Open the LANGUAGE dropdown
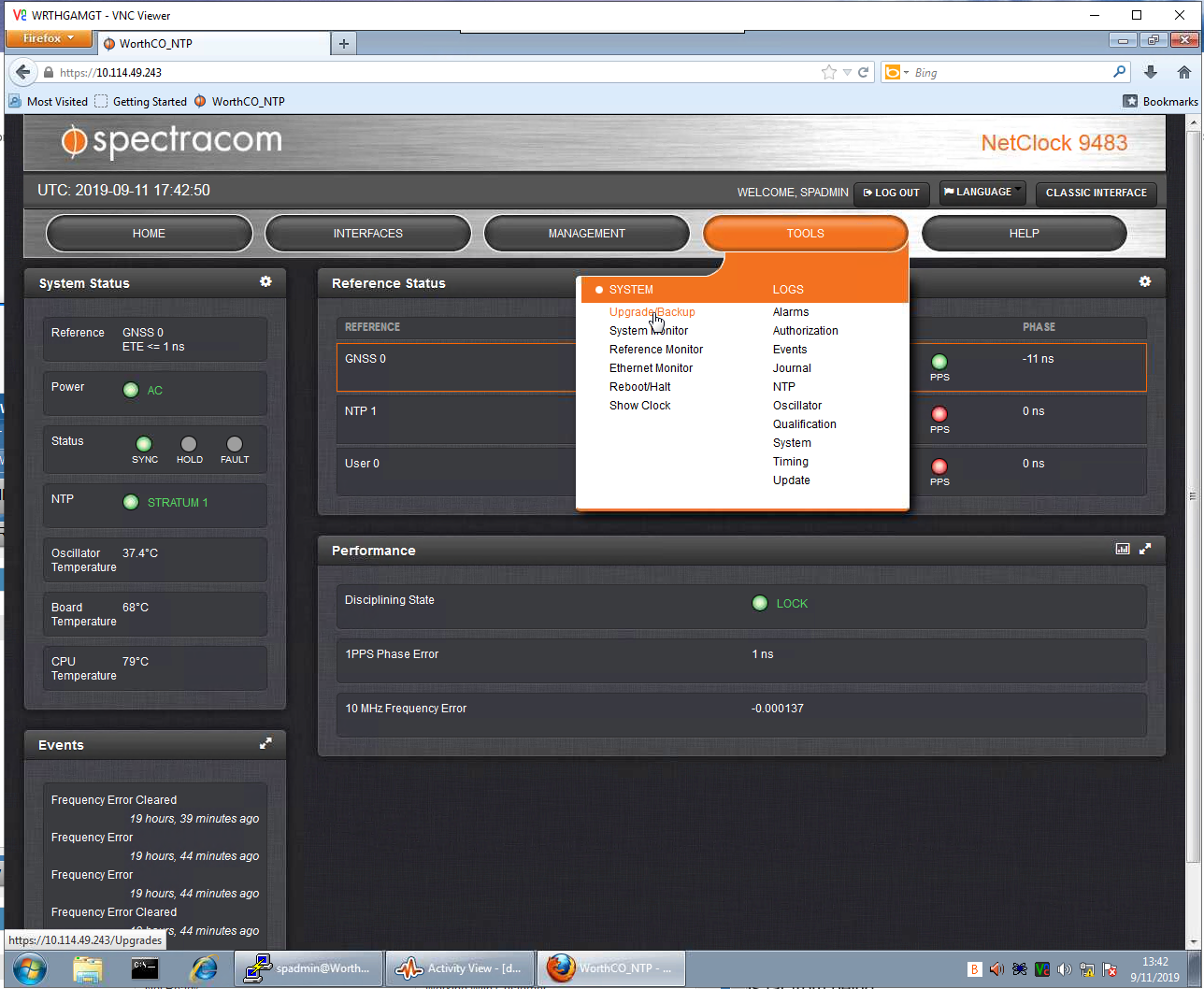This screenshot has height=989, width=1204. point(982,193)
